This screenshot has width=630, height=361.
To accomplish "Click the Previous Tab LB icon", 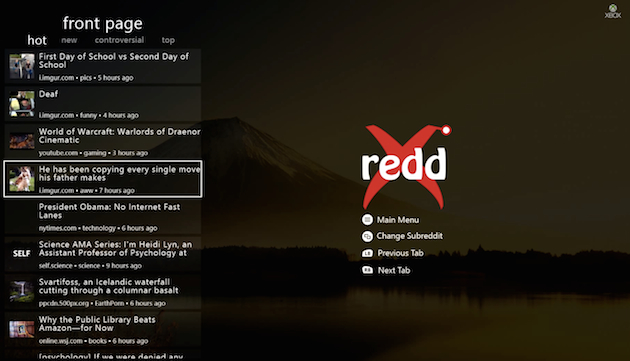I will point(367,253).
